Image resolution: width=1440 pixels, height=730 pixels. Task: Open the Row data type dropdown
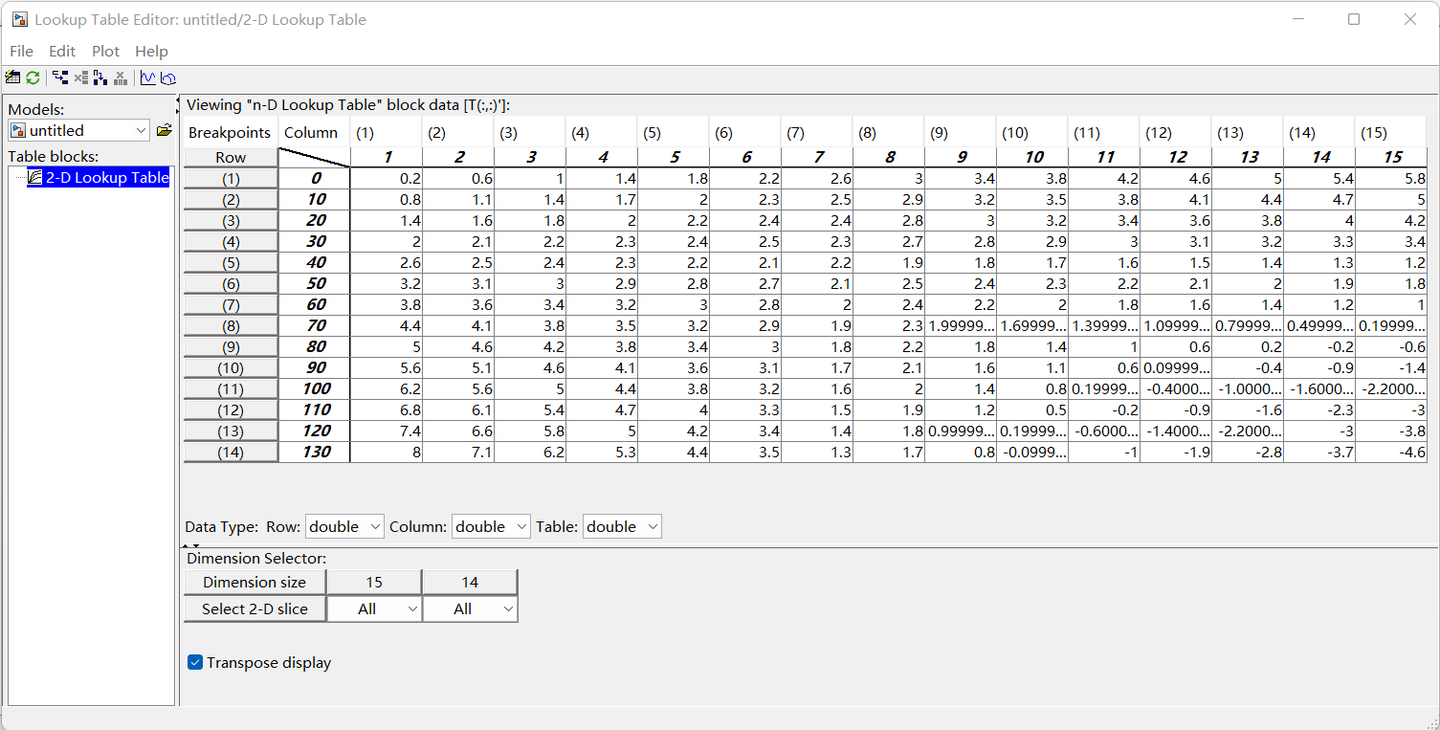[344, 526]
